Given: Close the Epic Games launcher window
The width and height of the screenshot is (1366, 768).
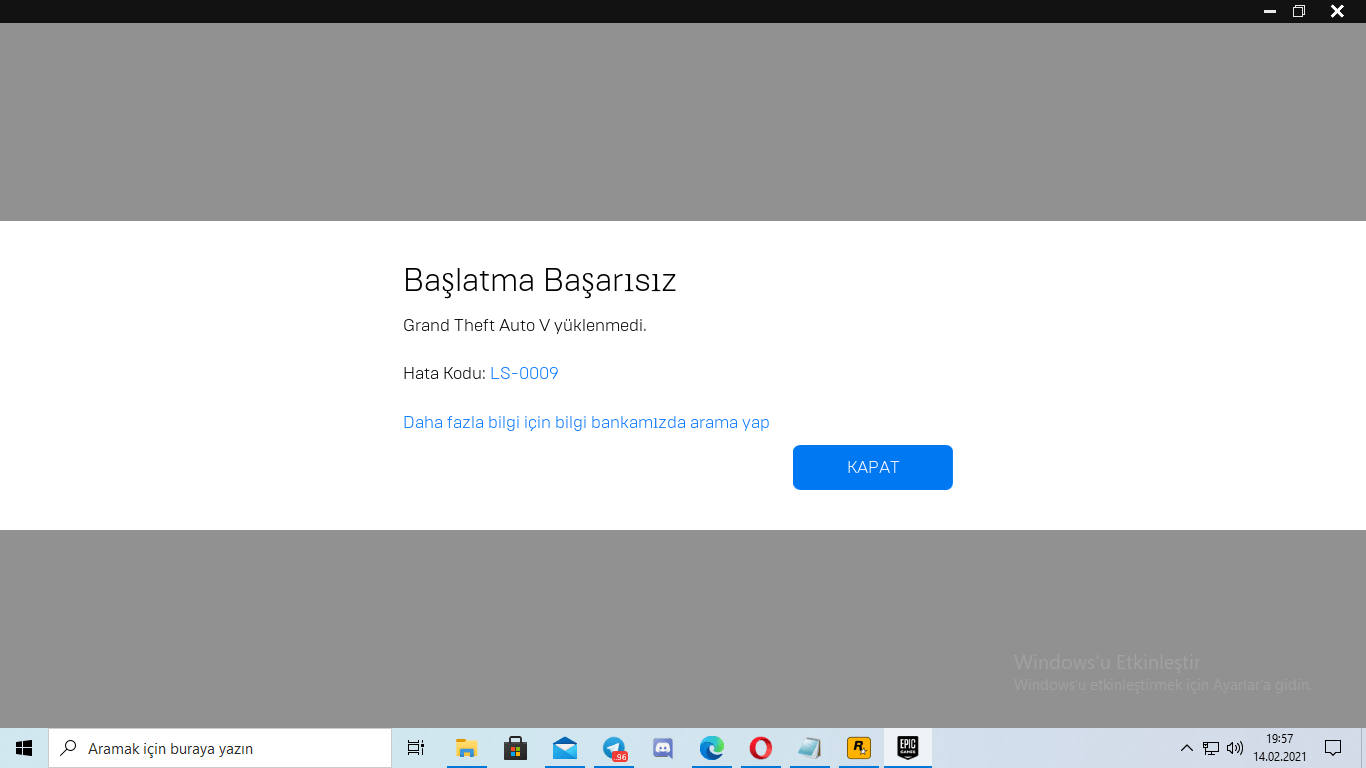Looking at the screenshot, I should (1337, 11).
